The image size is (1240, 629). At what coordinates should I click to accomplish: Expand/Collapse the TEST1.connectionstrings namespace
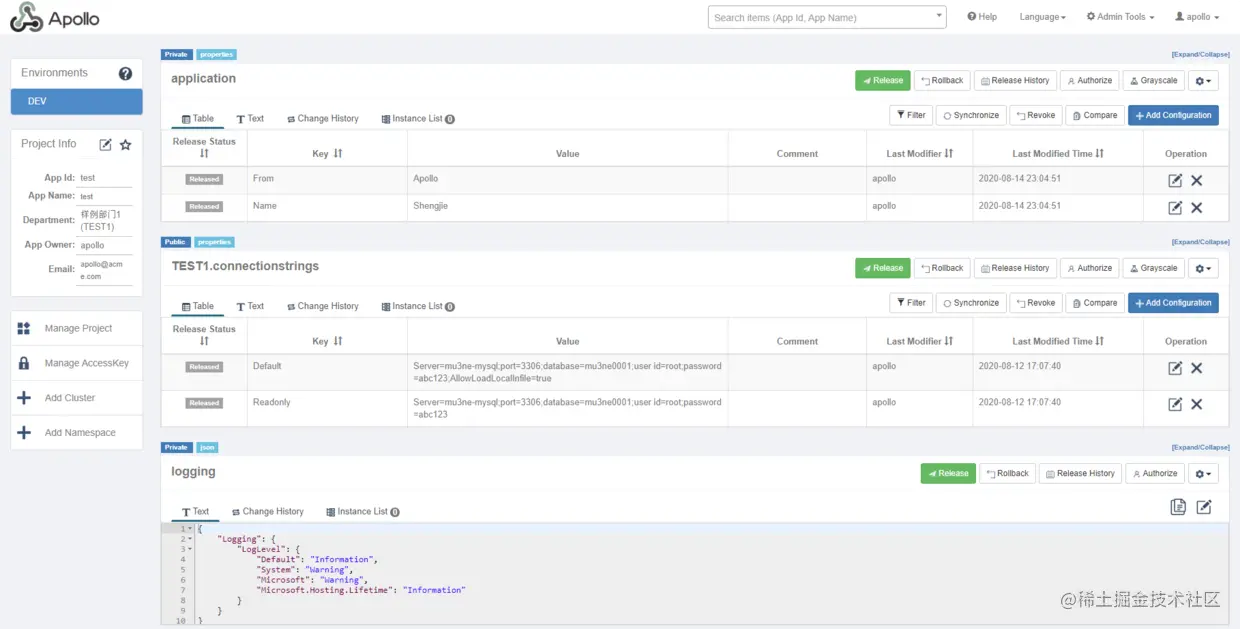(1200, 242)
